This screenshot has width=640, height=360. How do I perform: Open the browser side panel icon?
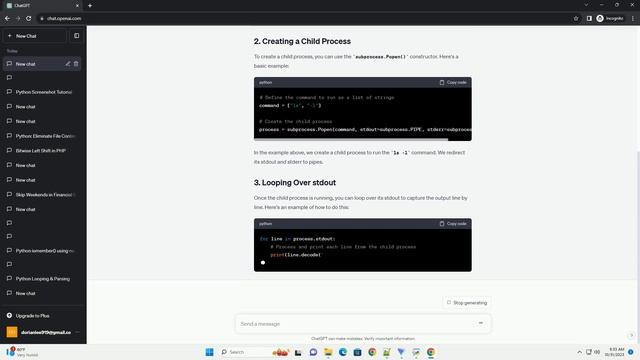point(589,18)
